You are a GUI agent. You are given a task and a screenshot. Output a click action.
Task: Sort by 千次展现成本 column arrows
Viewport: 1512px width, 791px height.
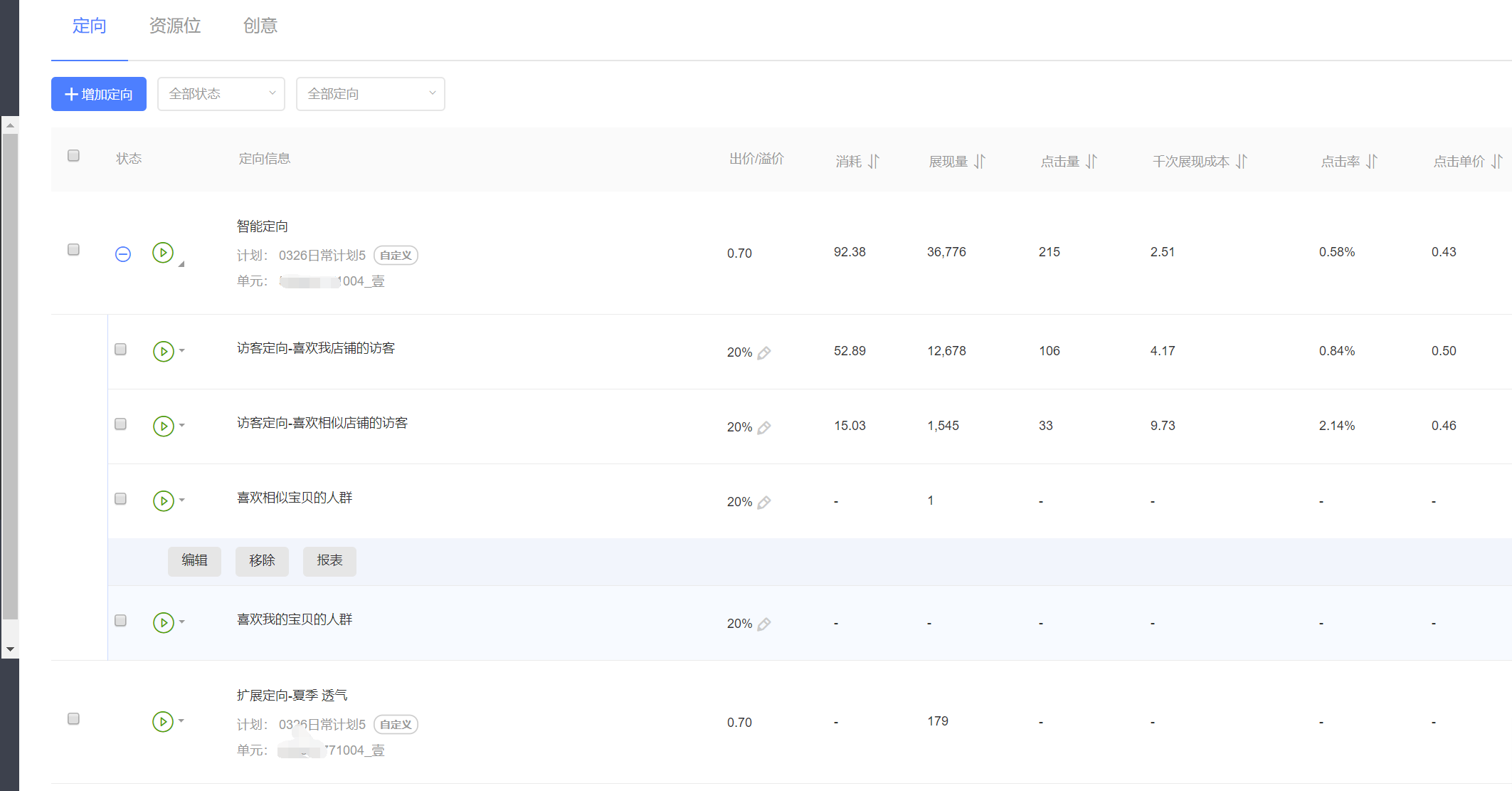(x=1242, y=162)
